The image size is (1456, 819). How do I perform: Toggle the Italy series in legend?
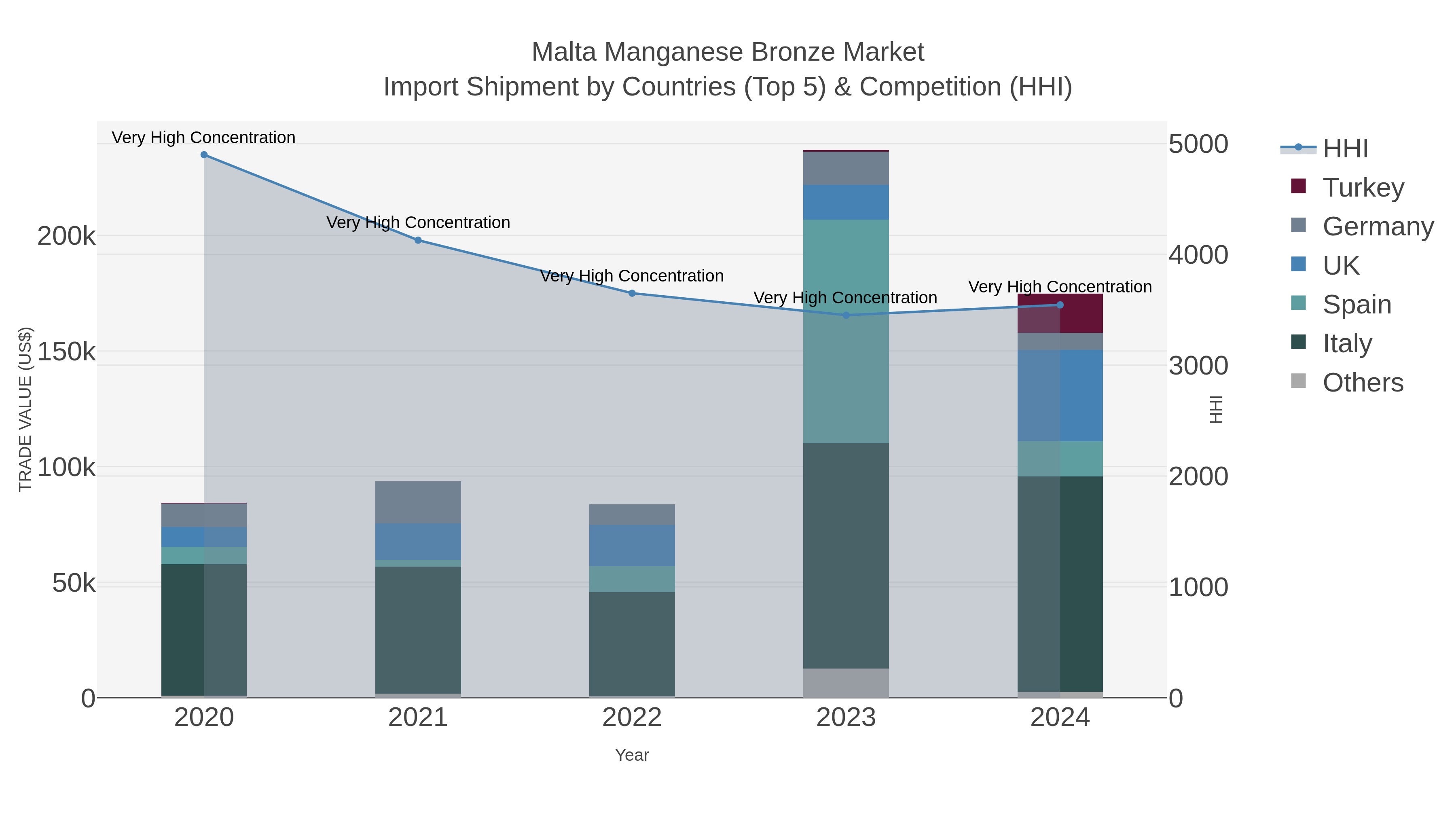click(x=1331, y=343)
